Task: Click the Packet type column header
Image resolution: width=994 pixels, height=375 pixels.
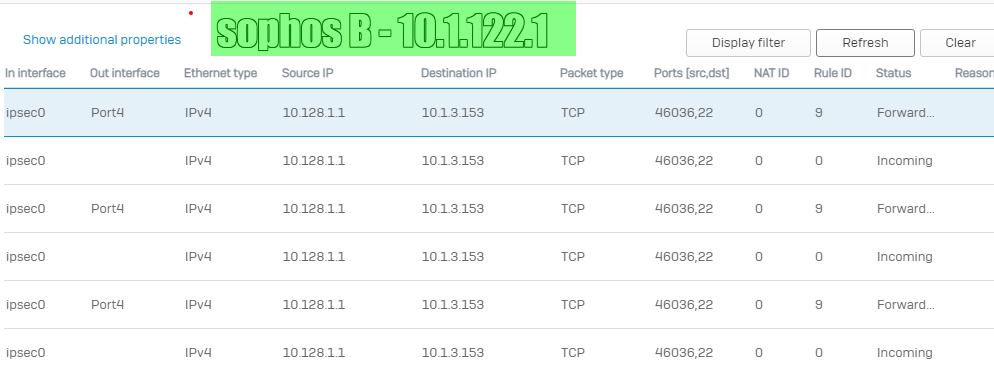Action: tap(591, 73)
